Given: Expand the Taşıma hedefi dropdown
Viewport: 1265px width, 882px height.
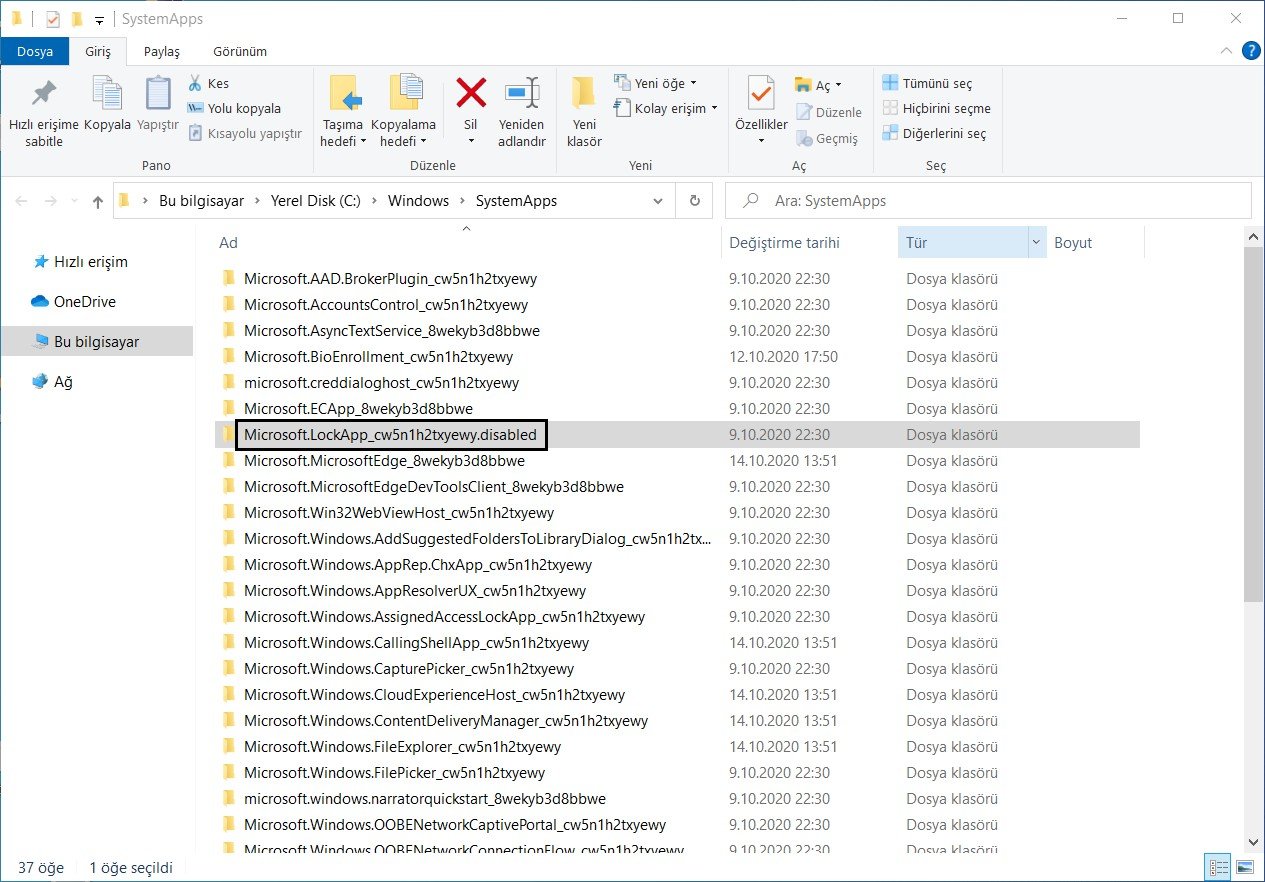Looking at the screenshot, I should coord(343,141).
